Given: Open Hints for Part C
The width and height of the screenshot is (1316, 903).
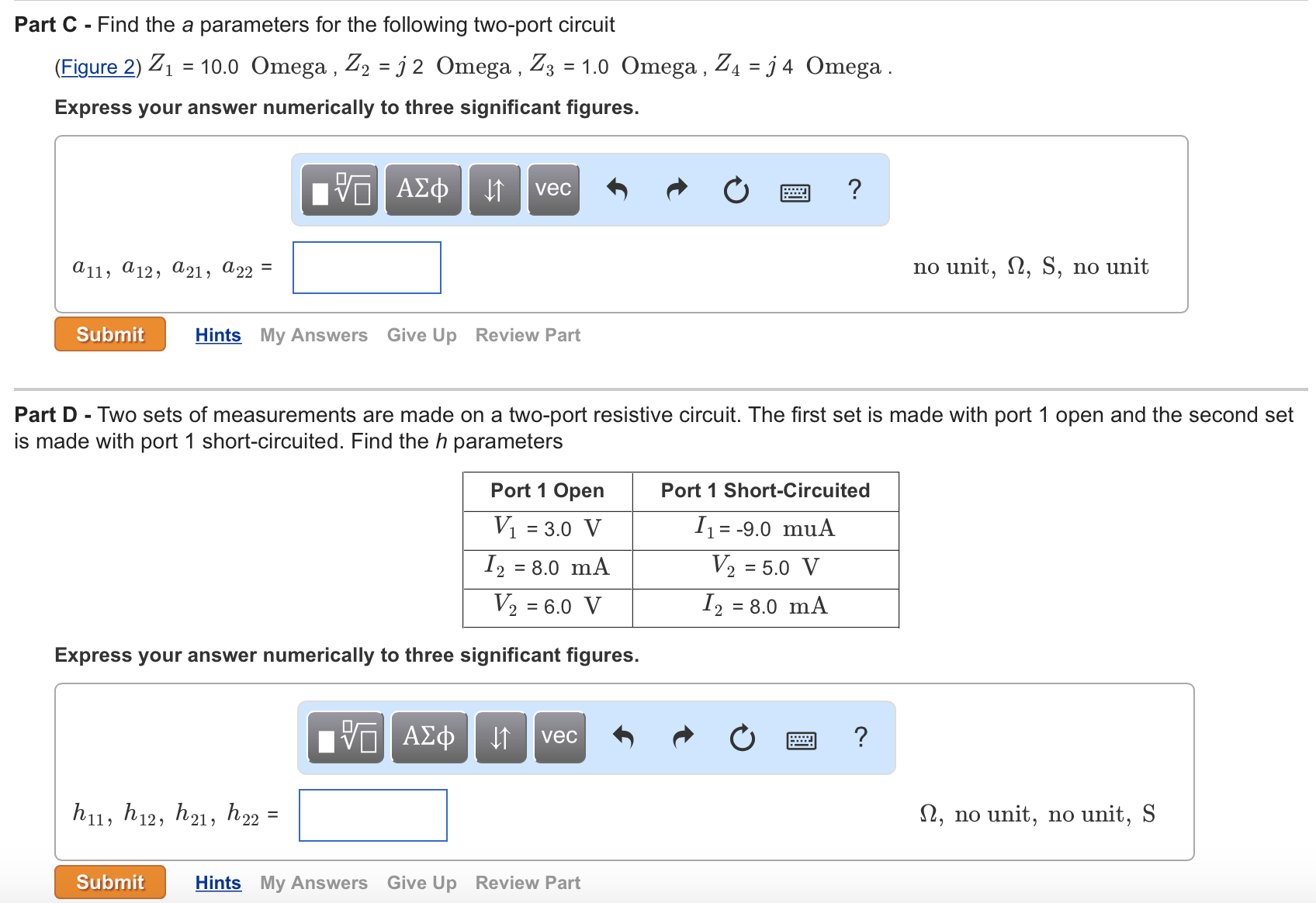Looking at the screenshot, I should point(217,334).
